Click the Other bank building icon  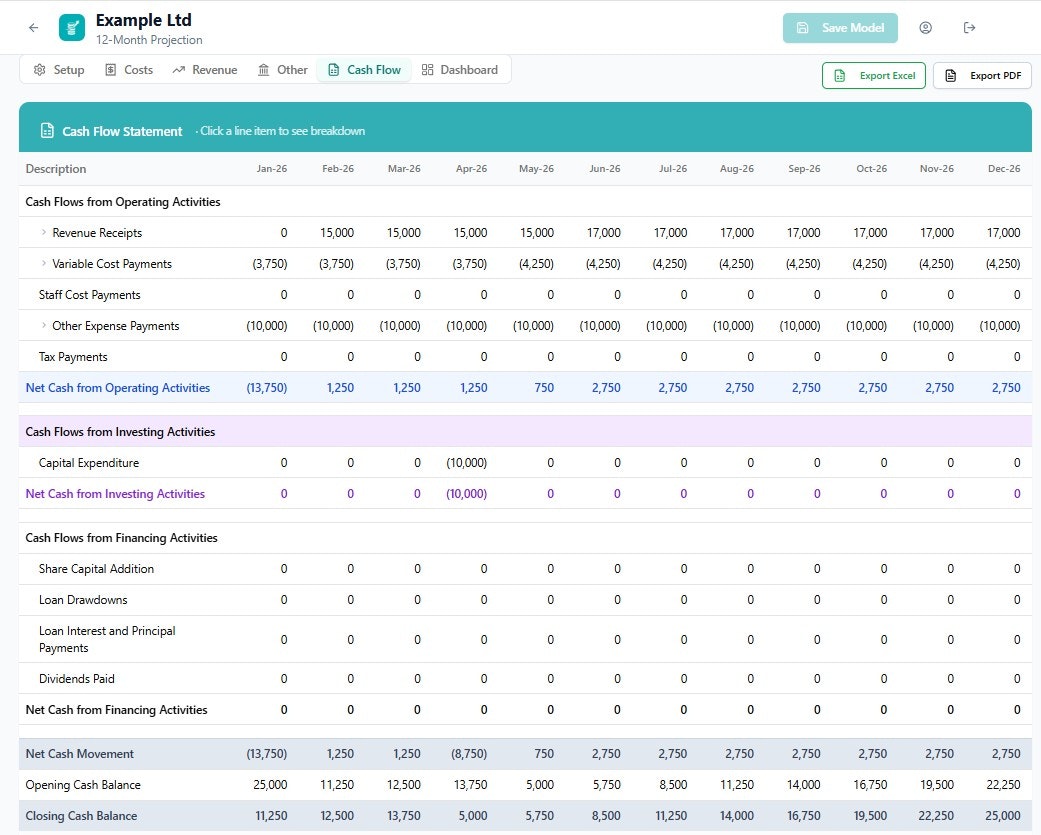[264, 70]
